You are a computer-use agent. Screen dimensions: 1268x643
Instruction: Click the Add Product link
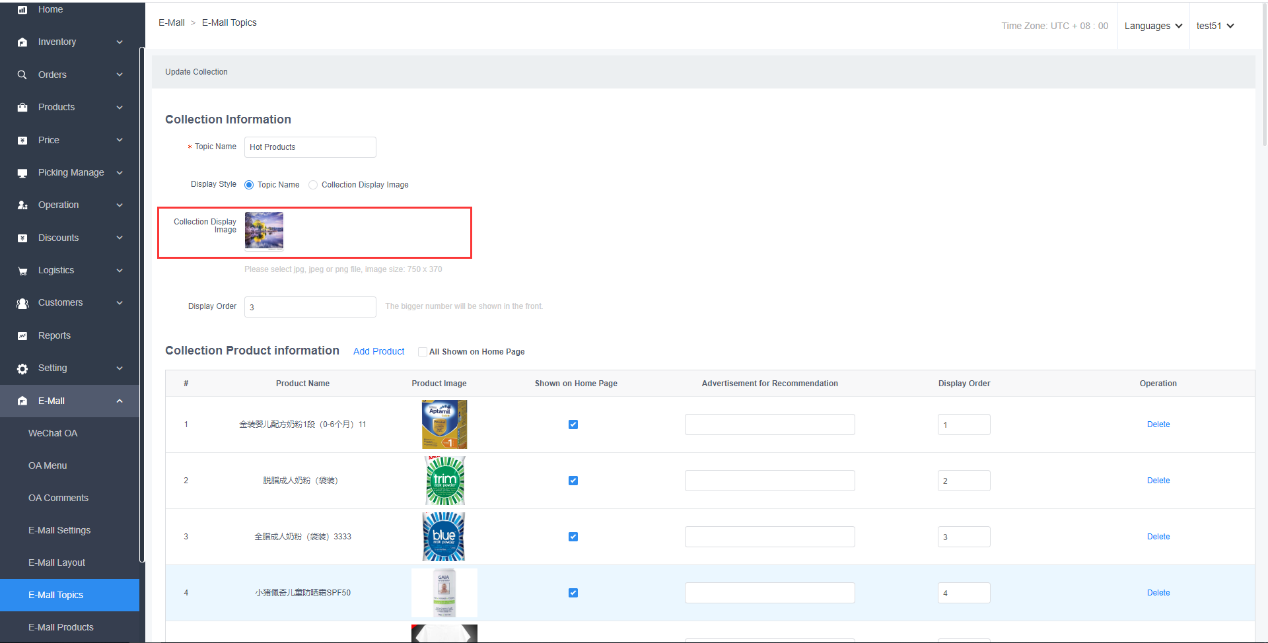[x=379, y=352]
